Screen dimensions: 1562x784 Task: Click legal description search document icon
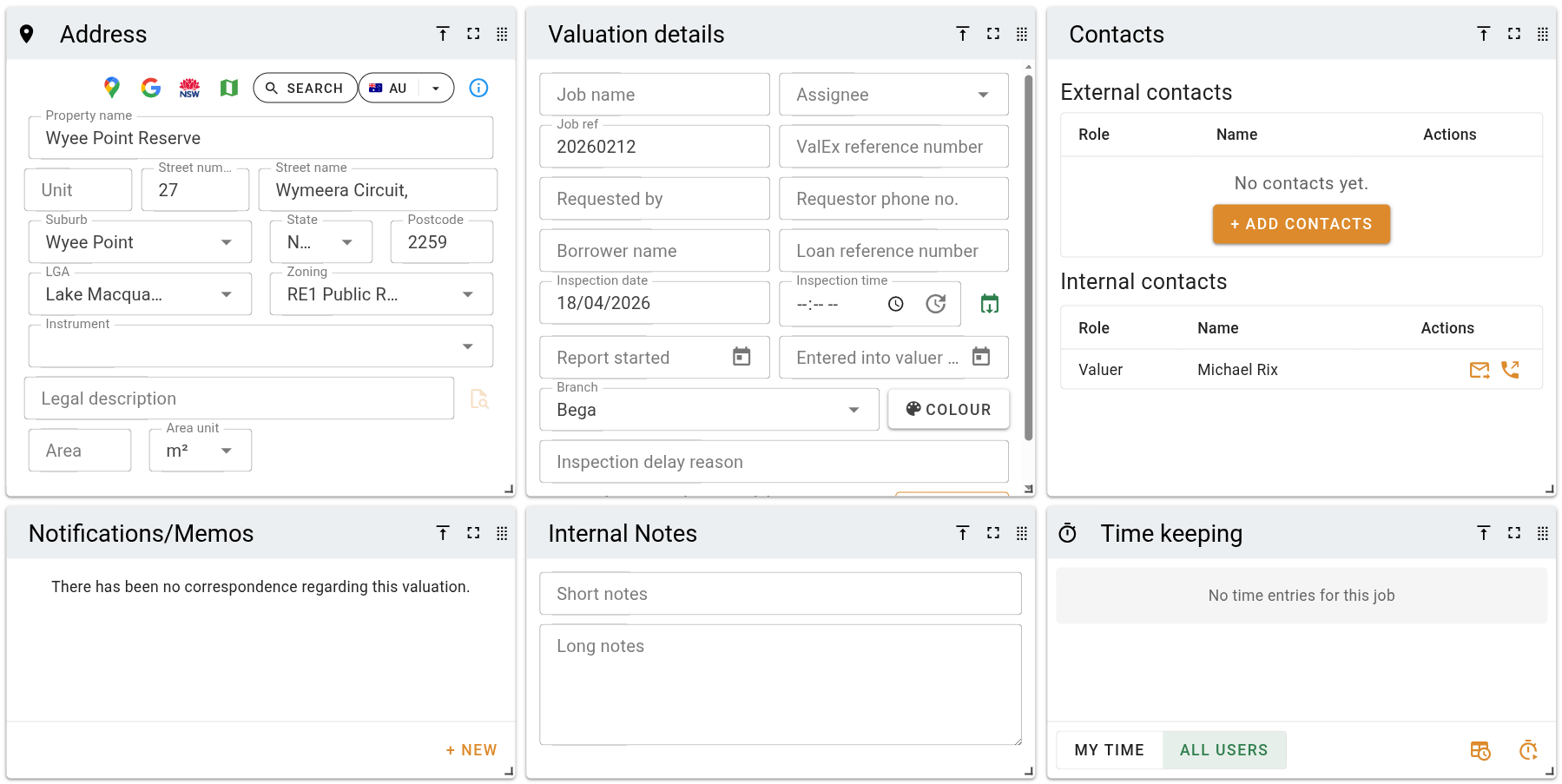pos(479,399)
